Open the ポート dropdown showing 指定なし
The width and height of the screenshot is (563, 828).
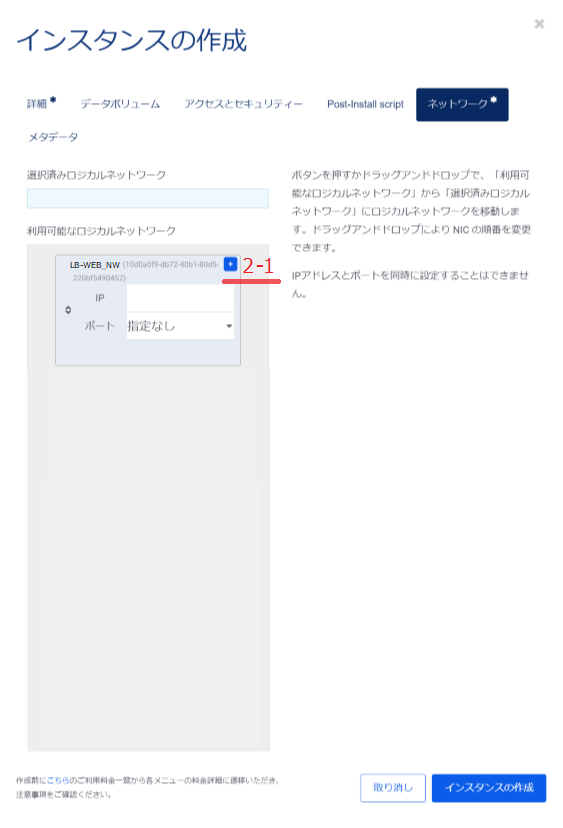pos(180,326)
